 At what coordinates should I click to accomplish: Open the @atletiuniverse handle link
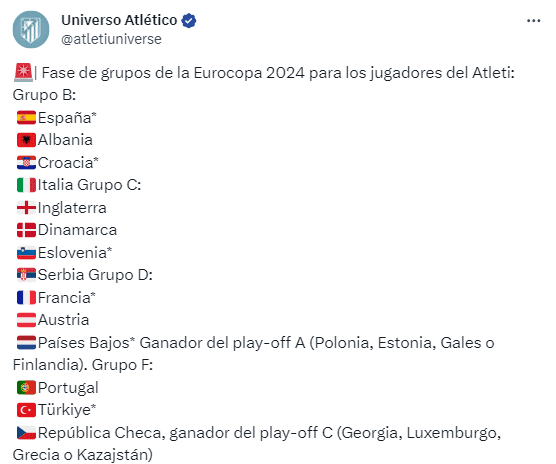[111, 39]
